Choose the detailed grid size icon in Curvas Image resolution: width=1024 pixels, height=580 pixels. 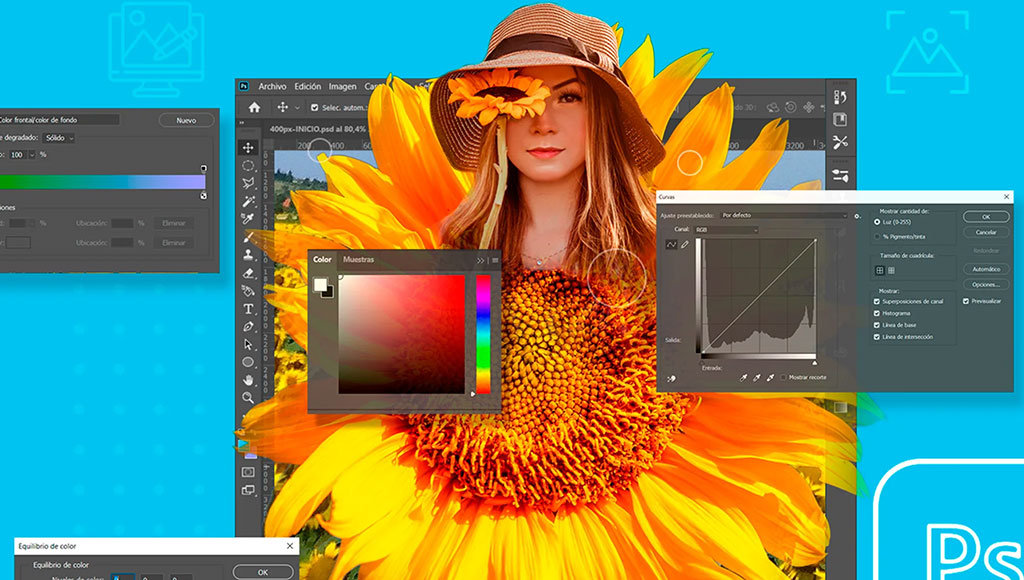click(891, 270)
